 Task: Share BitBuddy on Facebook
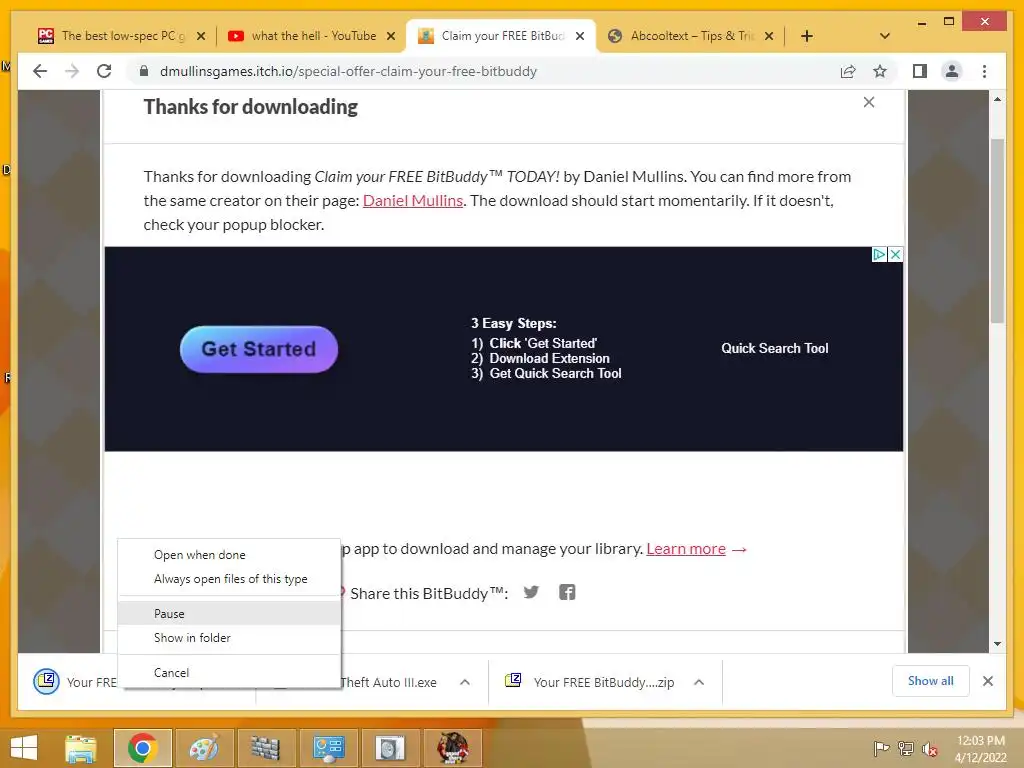[567, 592]
